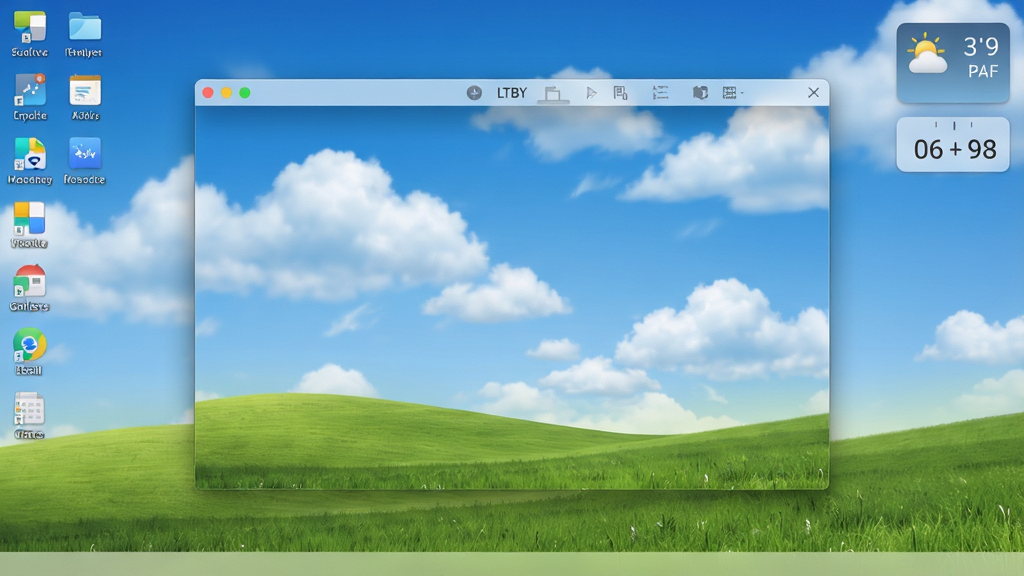Open the white notepad icon with orange header
This screenshot has height=576, width=1024.
pyautogui.click(x=85, y=90)
